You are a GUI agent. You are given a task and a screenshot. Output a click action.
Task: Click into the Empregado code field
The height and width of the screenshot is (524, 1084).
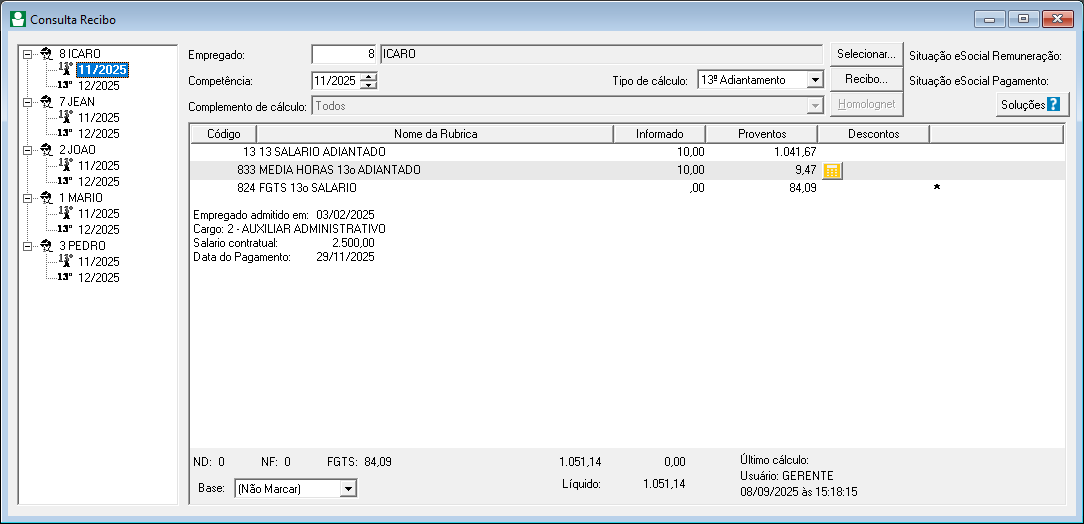coord(344,54)
